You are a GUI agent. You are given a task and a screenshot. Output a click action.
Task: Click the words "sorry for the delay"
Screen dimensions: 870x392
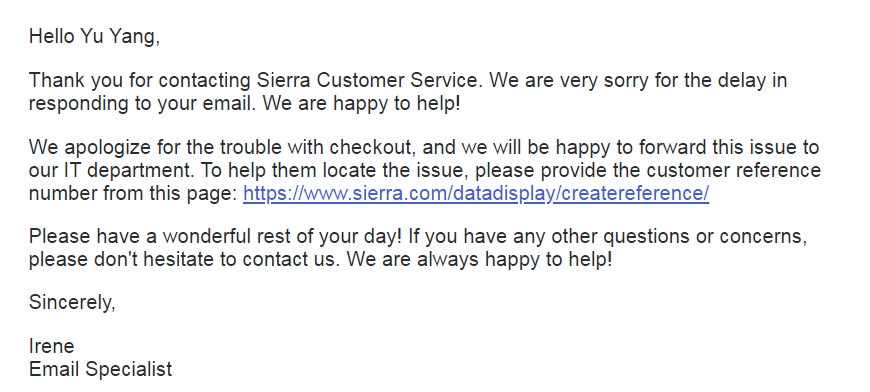680,80
